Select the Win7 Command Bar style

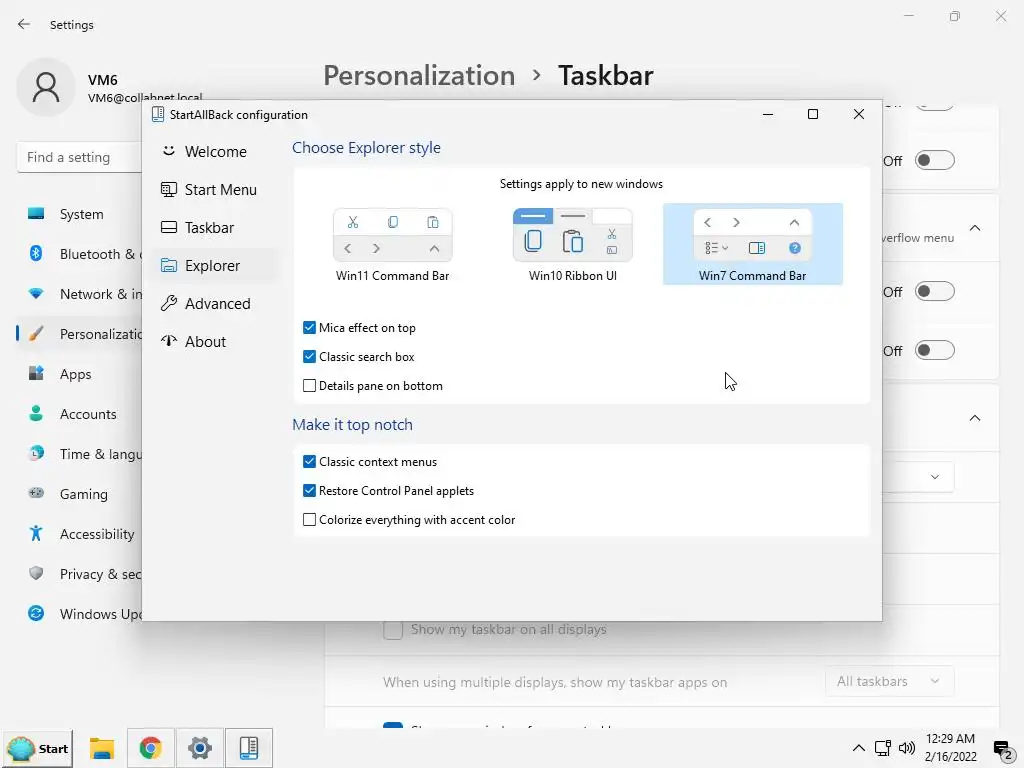752,244
